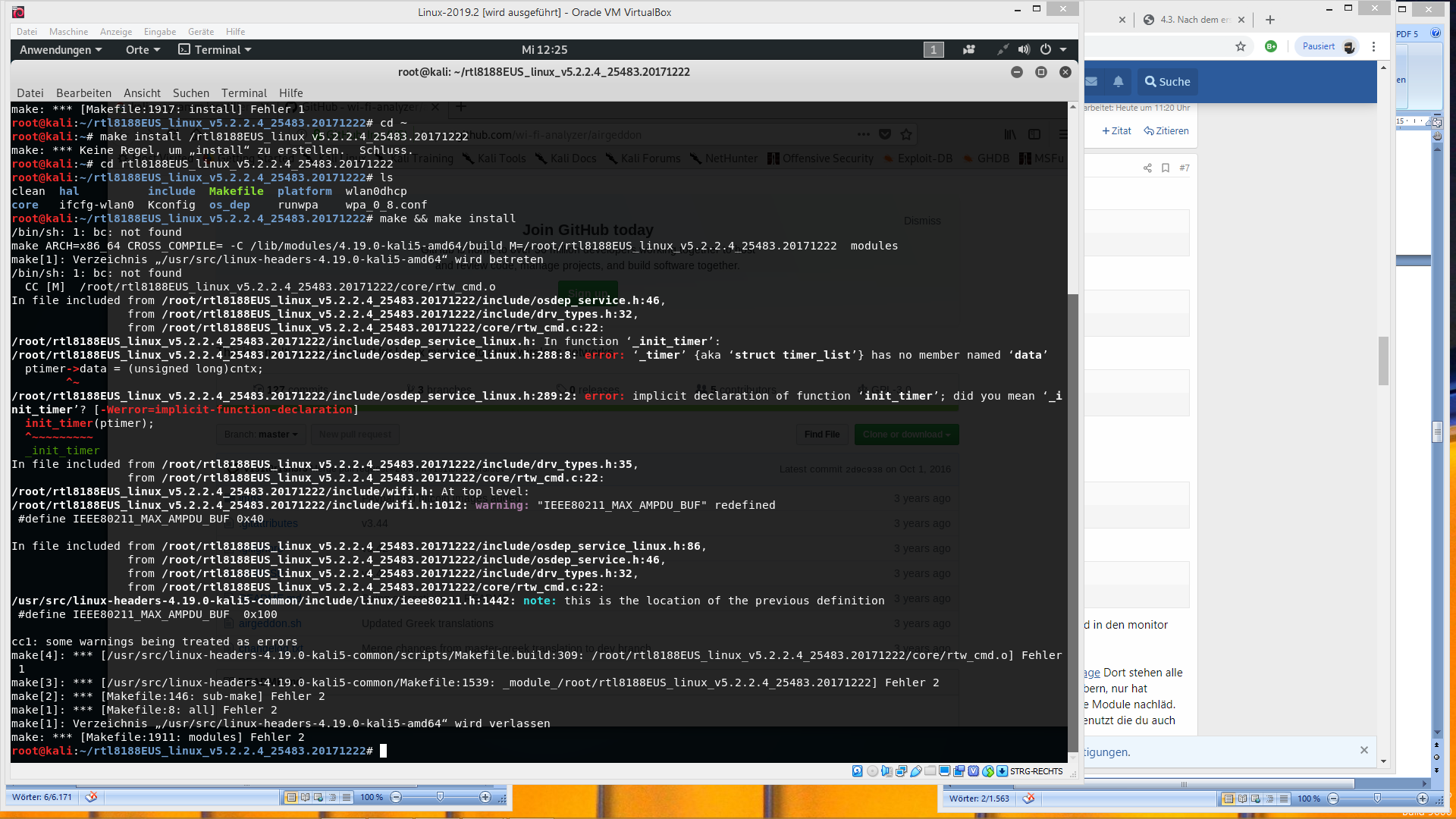Click the forum messages envelope icon
The height and width of the screenshot is (819, 1456).
[x=1091, y=82]
